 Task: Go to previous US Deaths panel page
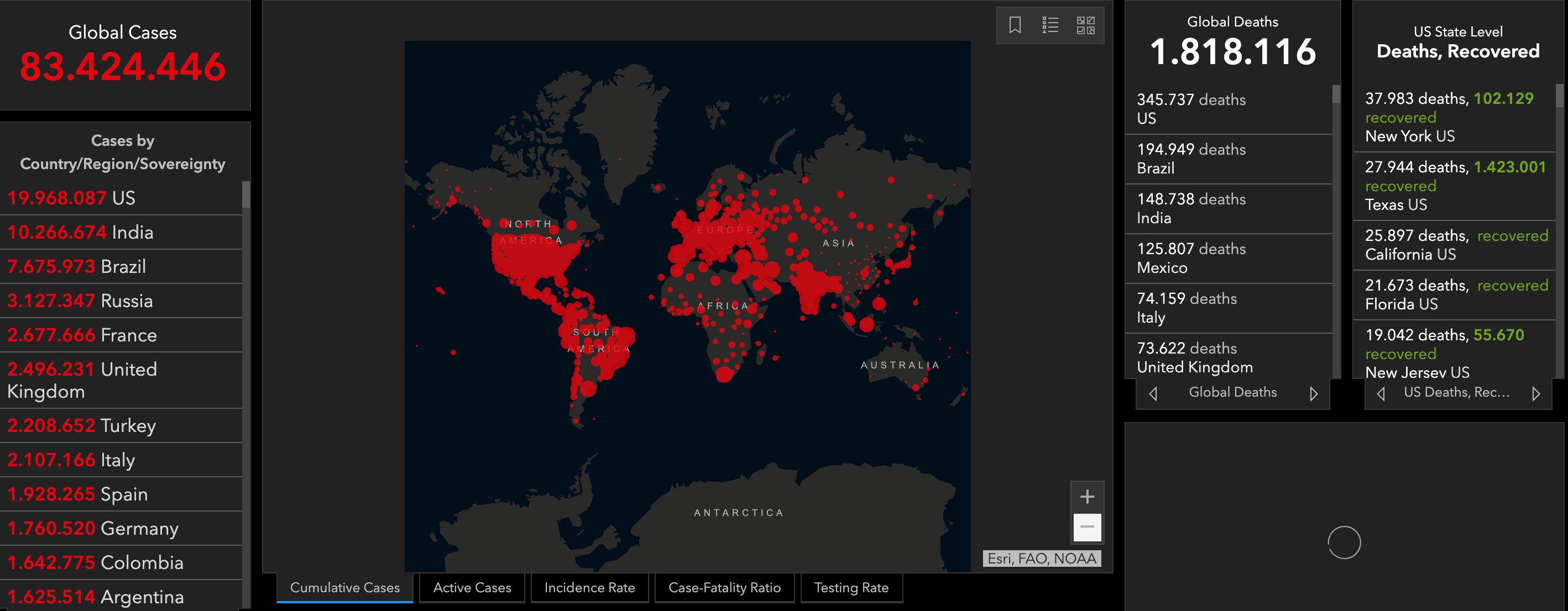pyautogui.click(x=1381, y=393)
